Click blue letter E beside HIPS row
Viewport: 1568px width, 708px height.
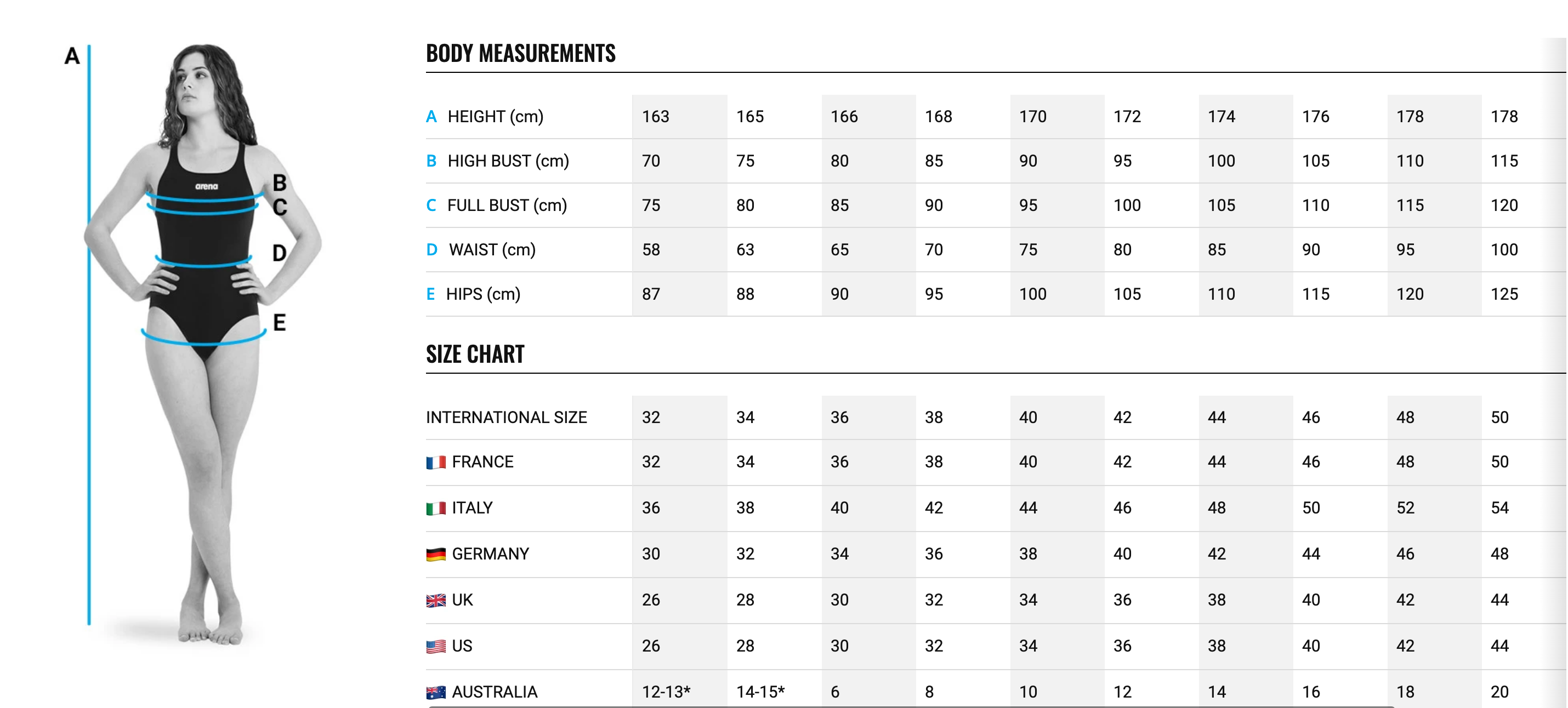tap(430, 294)
